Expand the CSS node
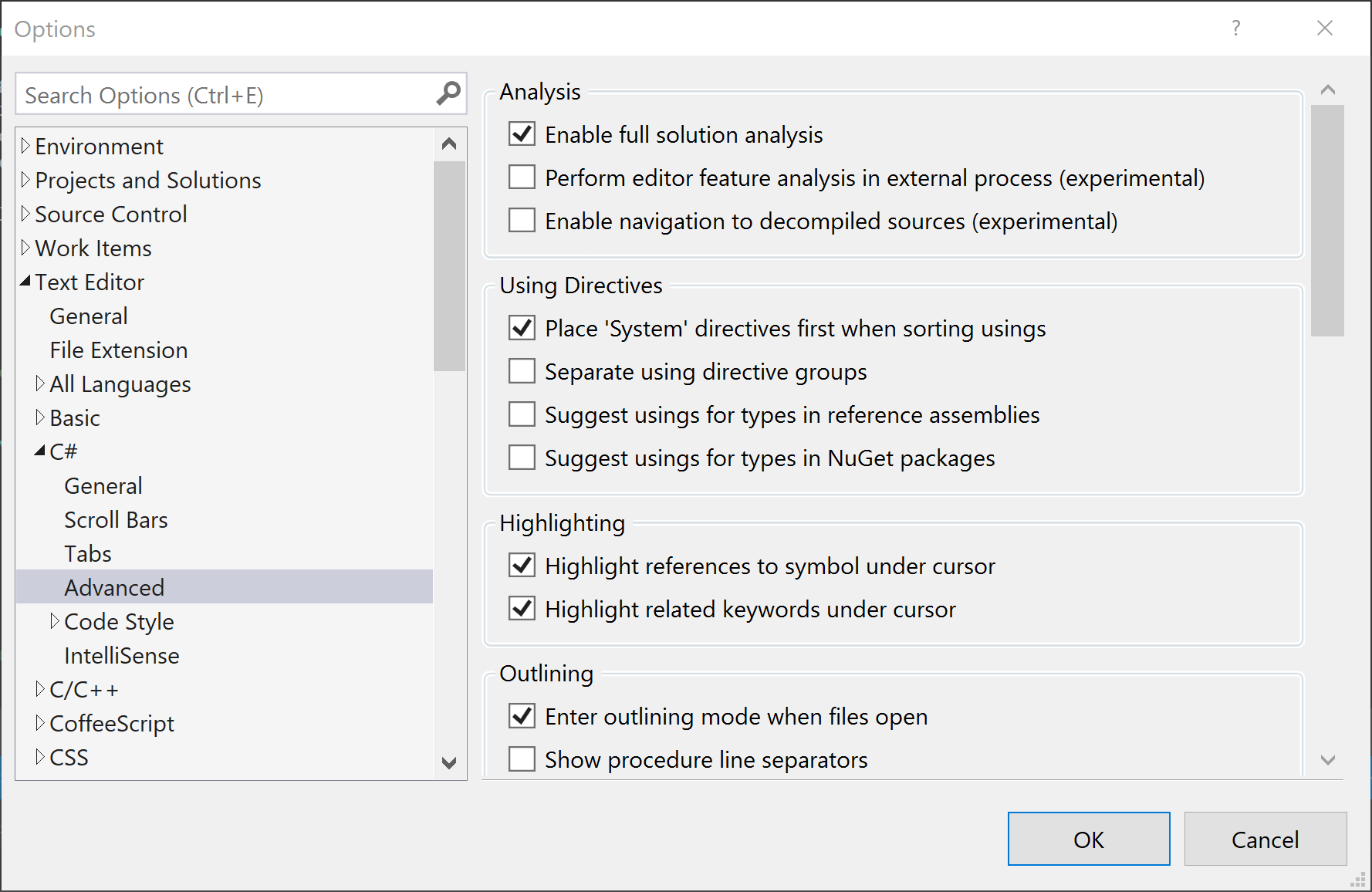Screen dimensions: 1372x892 coord(40,757)
